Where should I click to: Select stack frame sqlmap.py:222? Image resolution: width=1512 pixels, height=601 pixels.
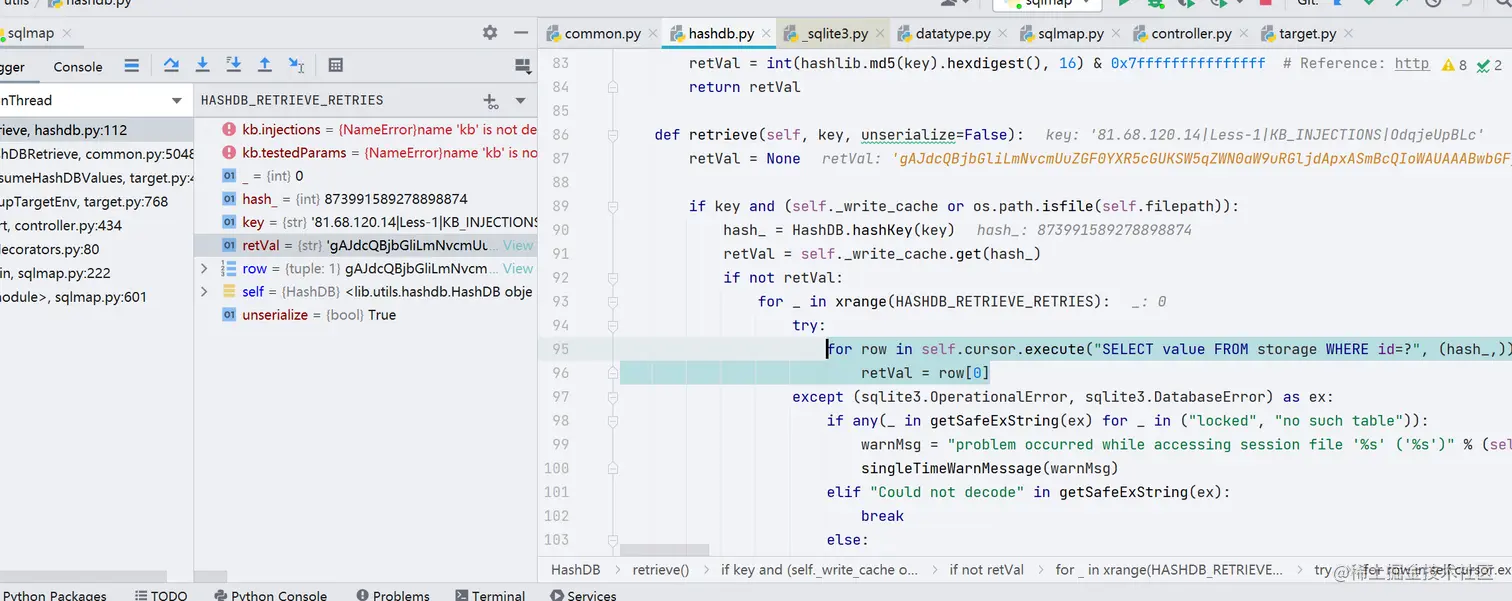[97, 273]
